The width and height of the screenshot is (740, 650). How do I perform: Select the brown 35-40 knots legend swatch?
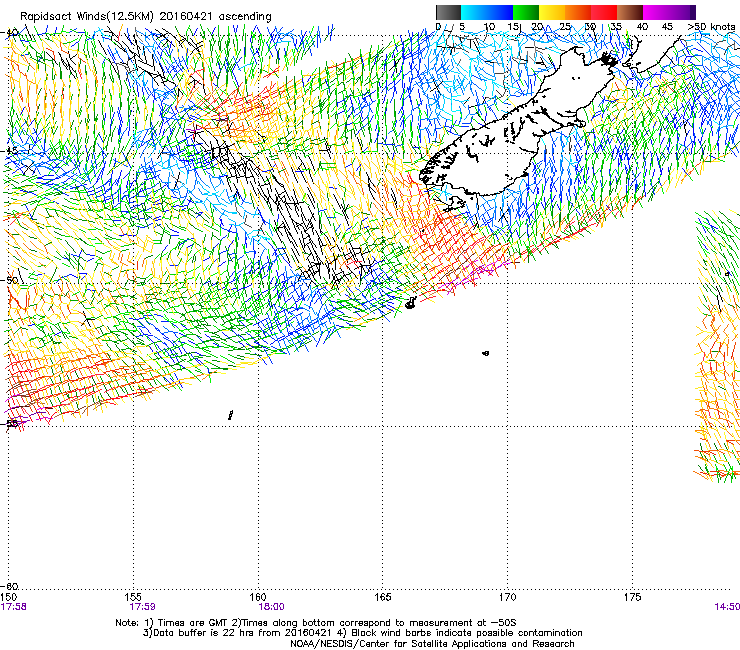tap(630, 12)
